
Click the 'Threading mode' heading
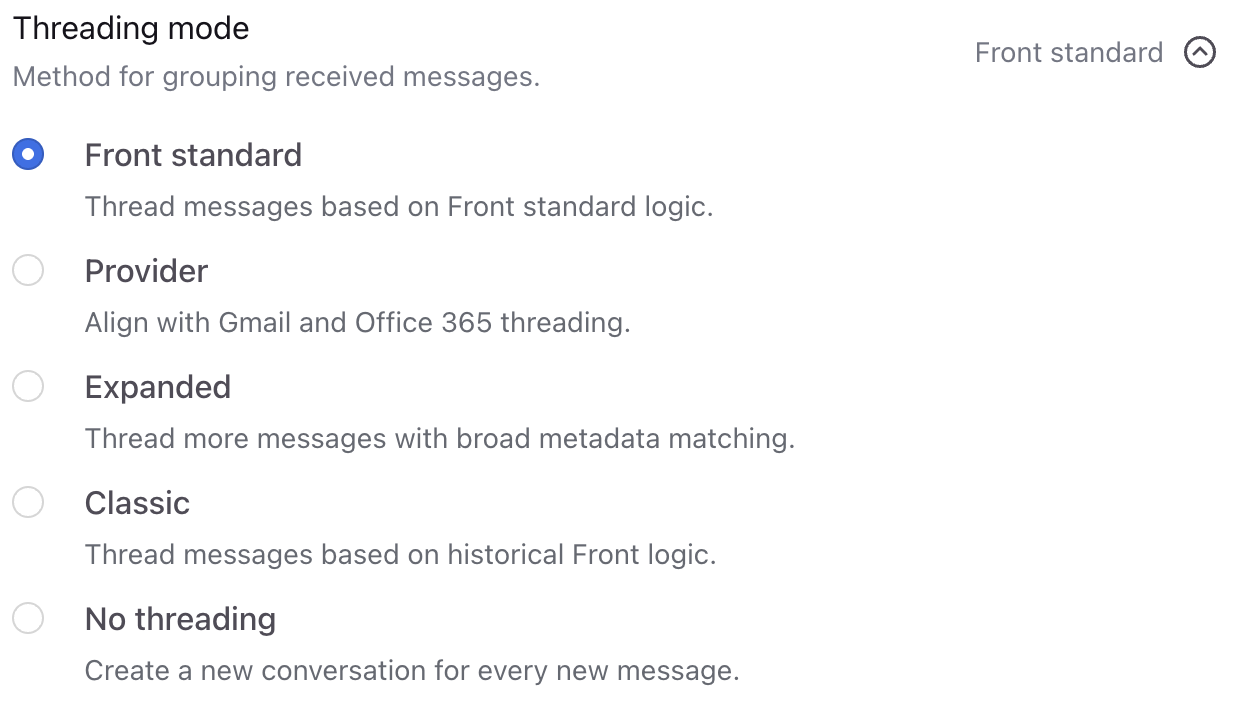[x=131, y=28]
